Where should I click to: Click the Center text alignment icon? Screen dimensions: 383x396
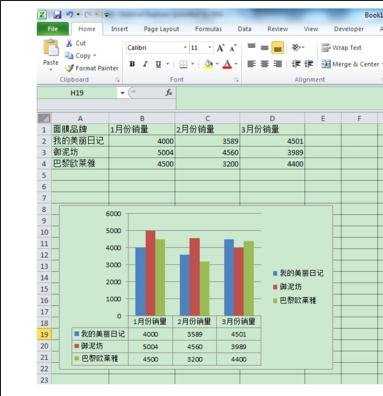pos(265,64)
